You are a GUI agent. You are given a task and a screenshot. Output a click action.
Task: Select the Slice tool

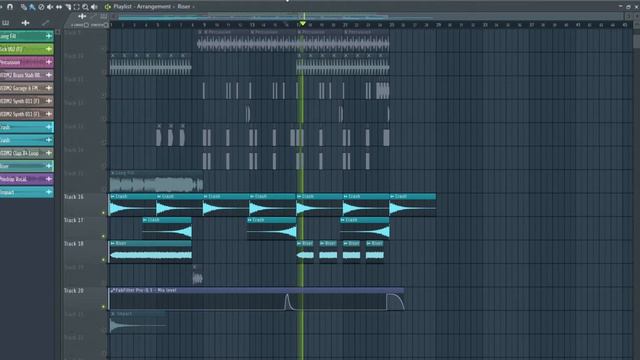pos(68,7)
